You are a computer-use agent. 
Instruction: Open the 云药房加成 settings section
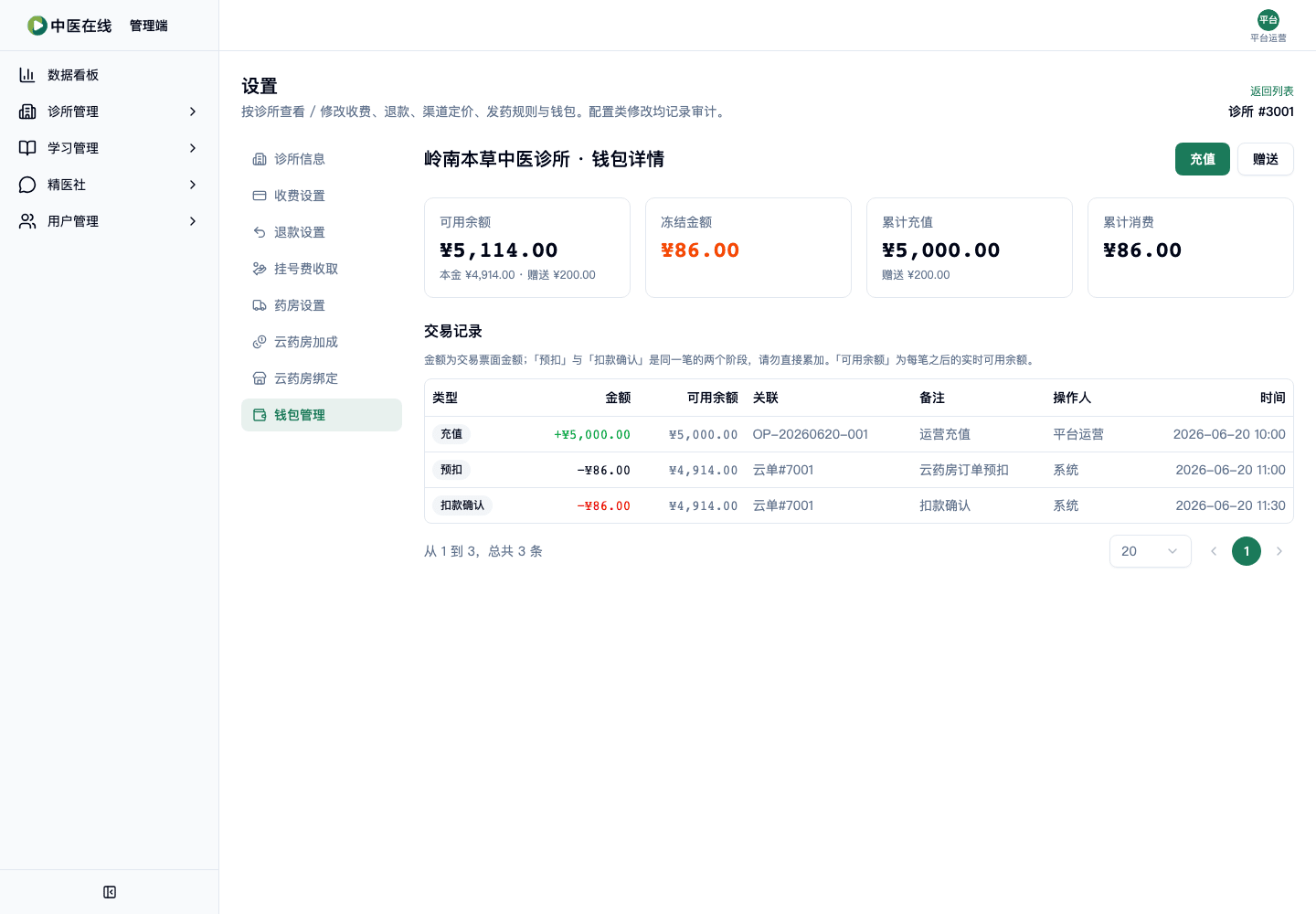click(322, 342)
